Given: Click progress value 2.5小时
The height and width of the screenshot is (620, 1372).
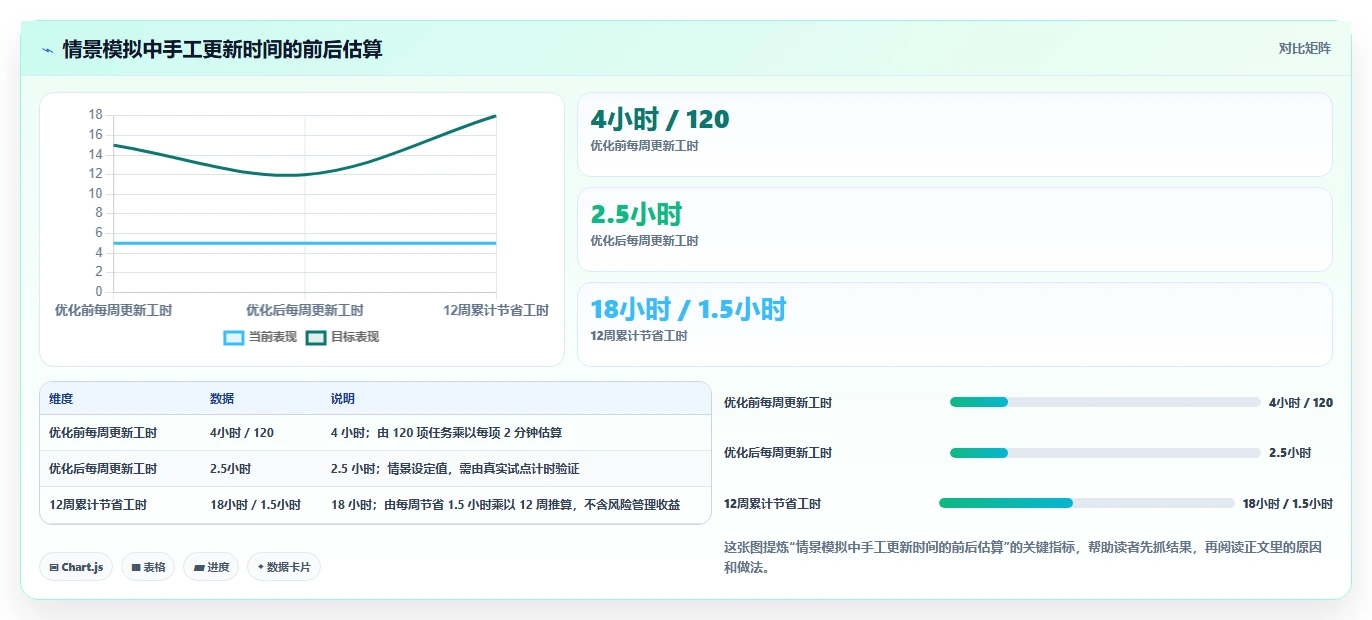Looking at the screenshot, I should (x=1290, y=453).
